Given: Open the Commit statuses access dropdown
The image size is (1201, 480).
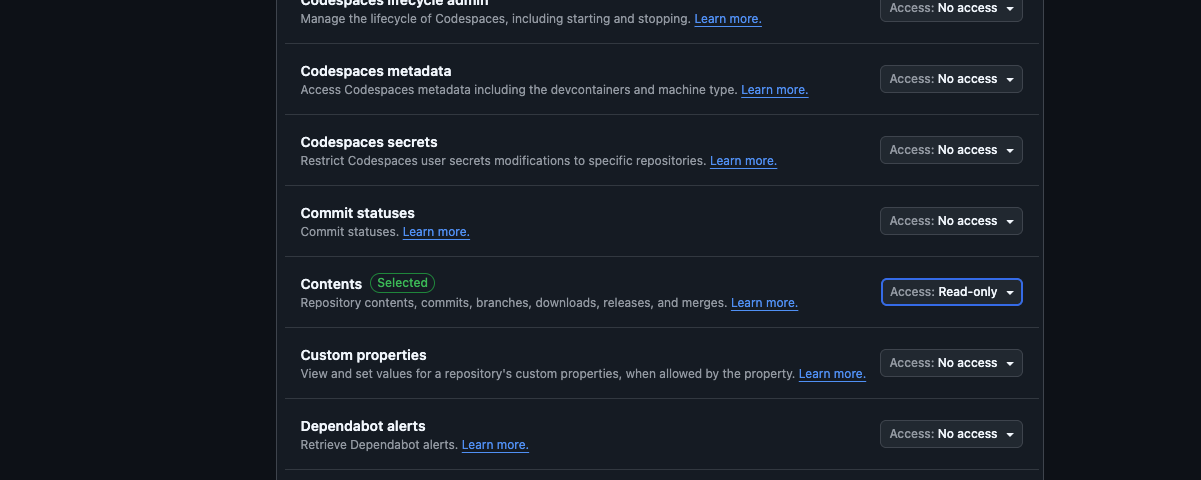Looking at the screenshot, I should pos(951,221).
